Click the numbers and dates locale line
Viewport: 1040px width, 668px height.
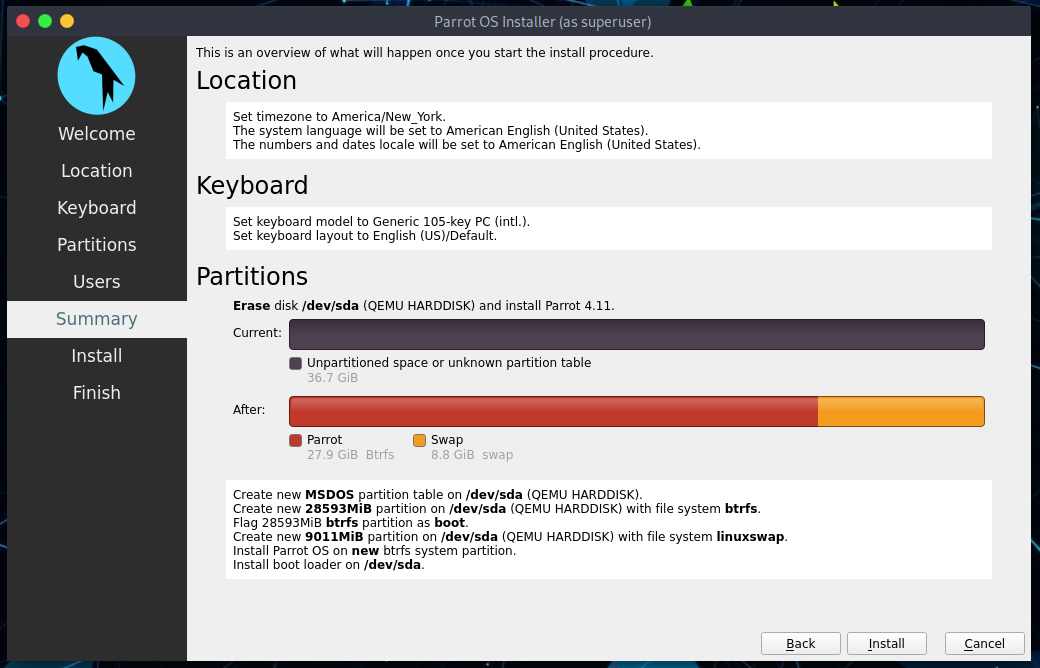pos(466,145)
